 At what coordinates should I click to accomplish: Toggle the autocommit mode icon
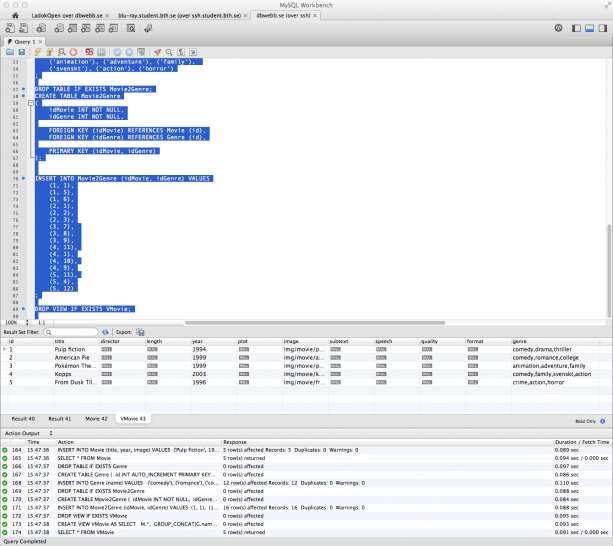coord(141,52)
